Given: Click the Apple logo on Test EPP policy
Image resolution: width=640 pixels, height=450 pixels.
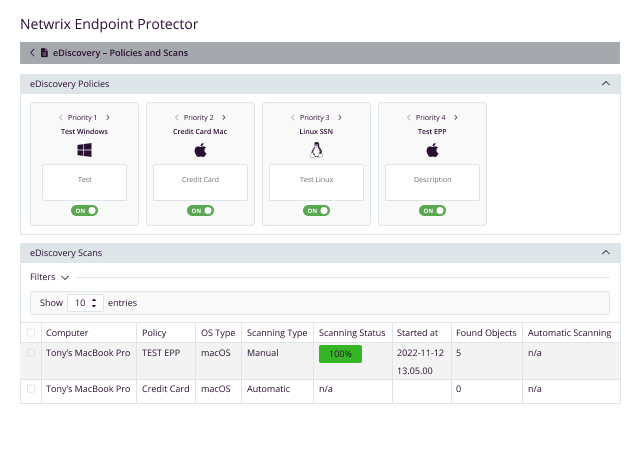Looking at the screenshot, I should click(x=432, y=150).
